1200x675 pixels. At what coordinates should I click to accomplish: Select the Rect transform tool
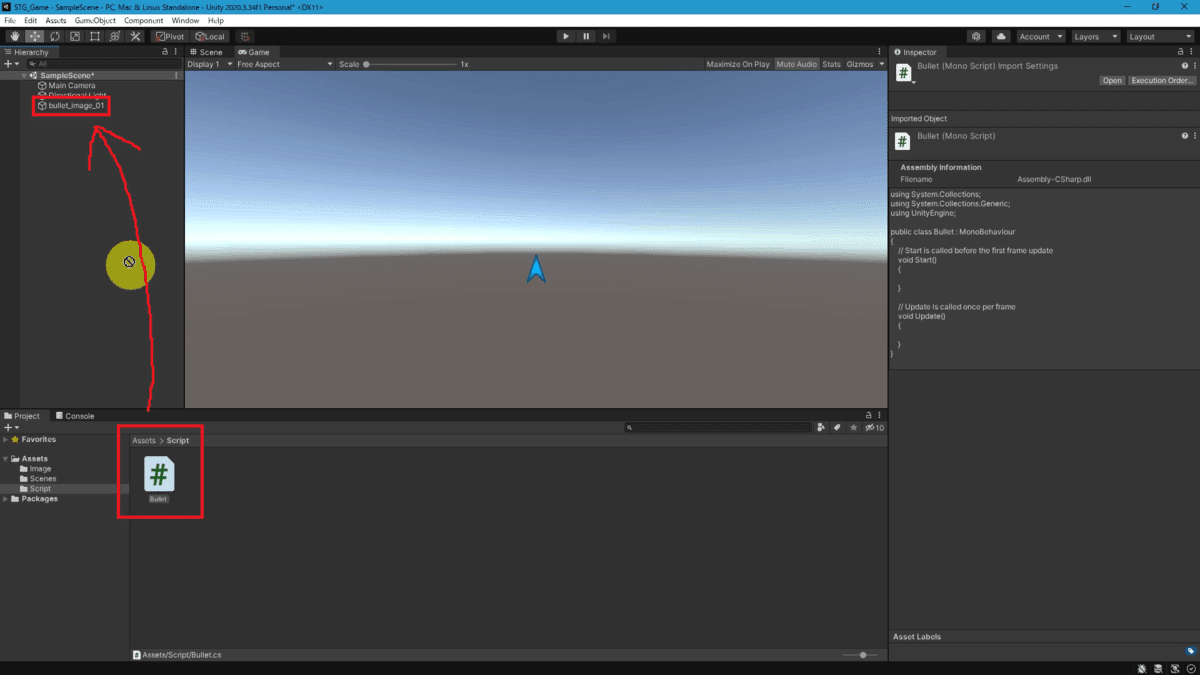pyautogui.click(x=94, y=36)
